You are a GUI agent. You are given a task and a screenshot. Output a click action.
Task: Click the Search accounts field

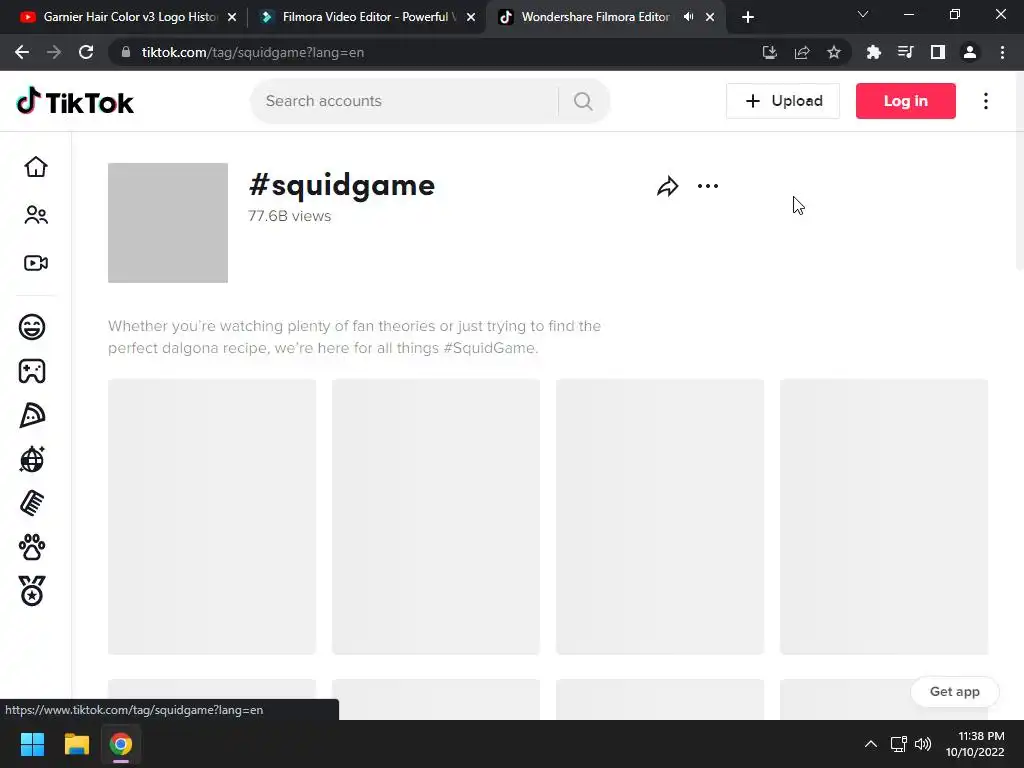coord(405,101)
